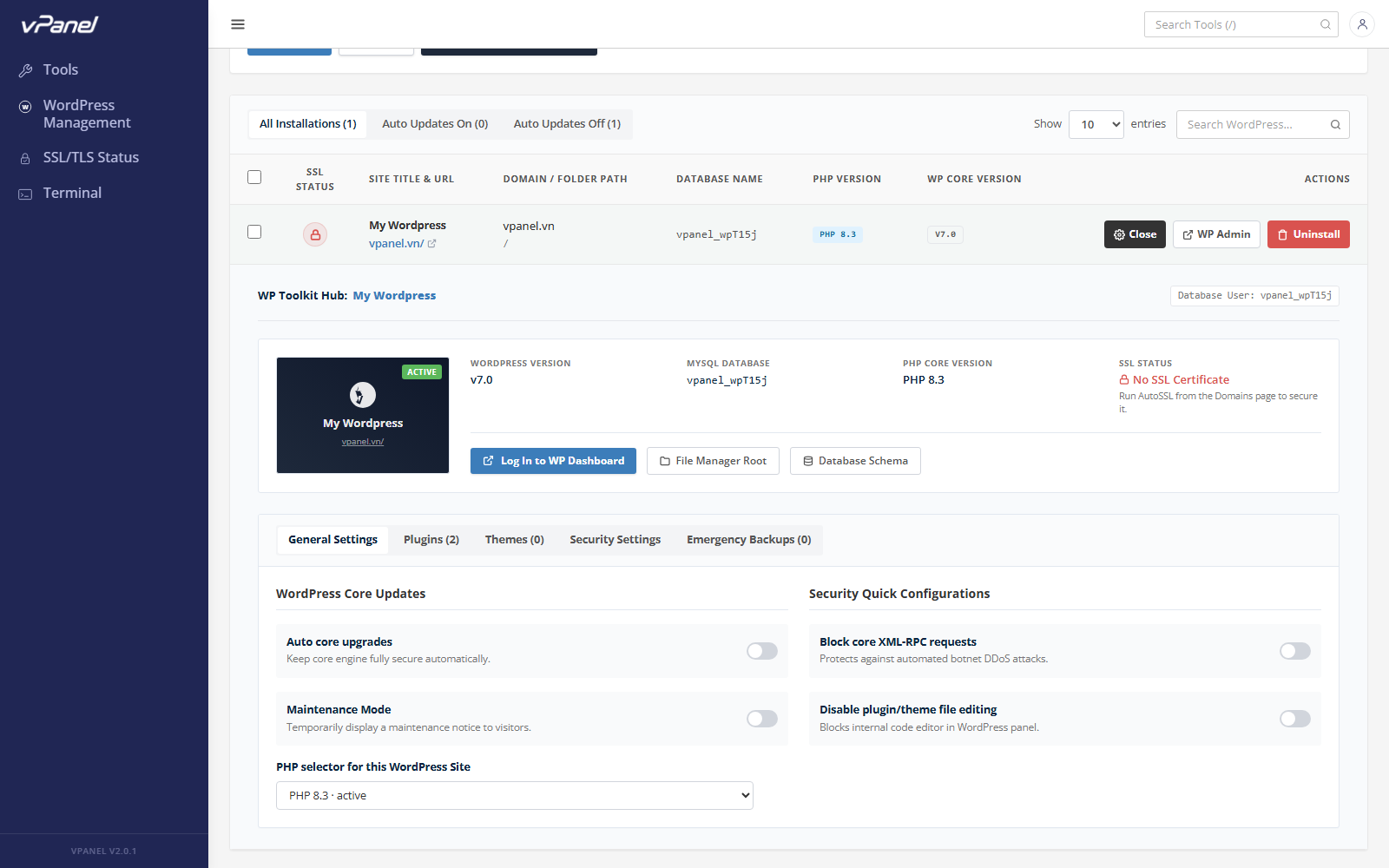The height and width of the screenshot is (868, 1389).
Task: Go to WordPress Management in sidebar
Action: coord(87,115)
